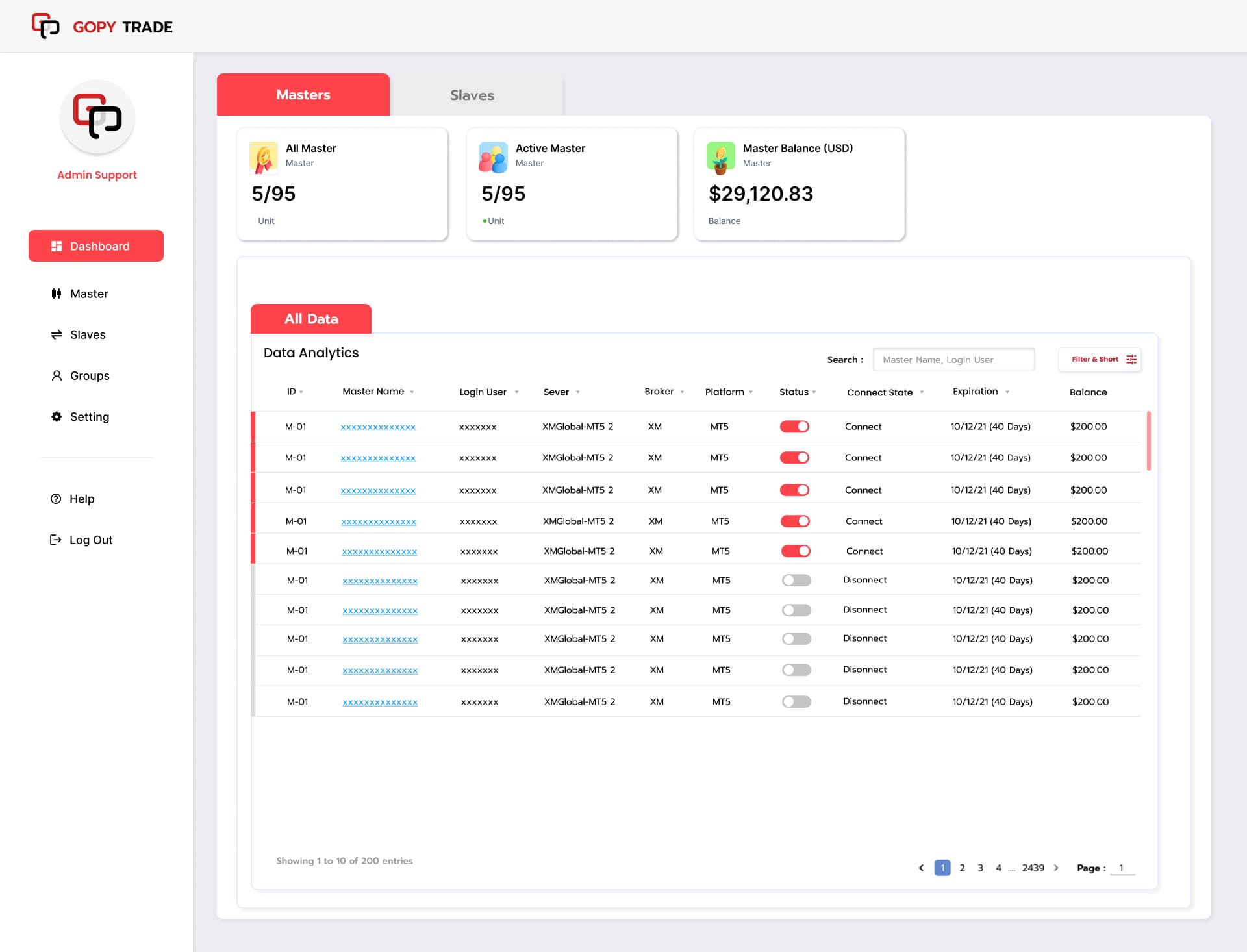Viewport: 1247px width, 952px height.
Task: Click the Setting gear icon
Action: pyautogui.click(x=56, y=417)
